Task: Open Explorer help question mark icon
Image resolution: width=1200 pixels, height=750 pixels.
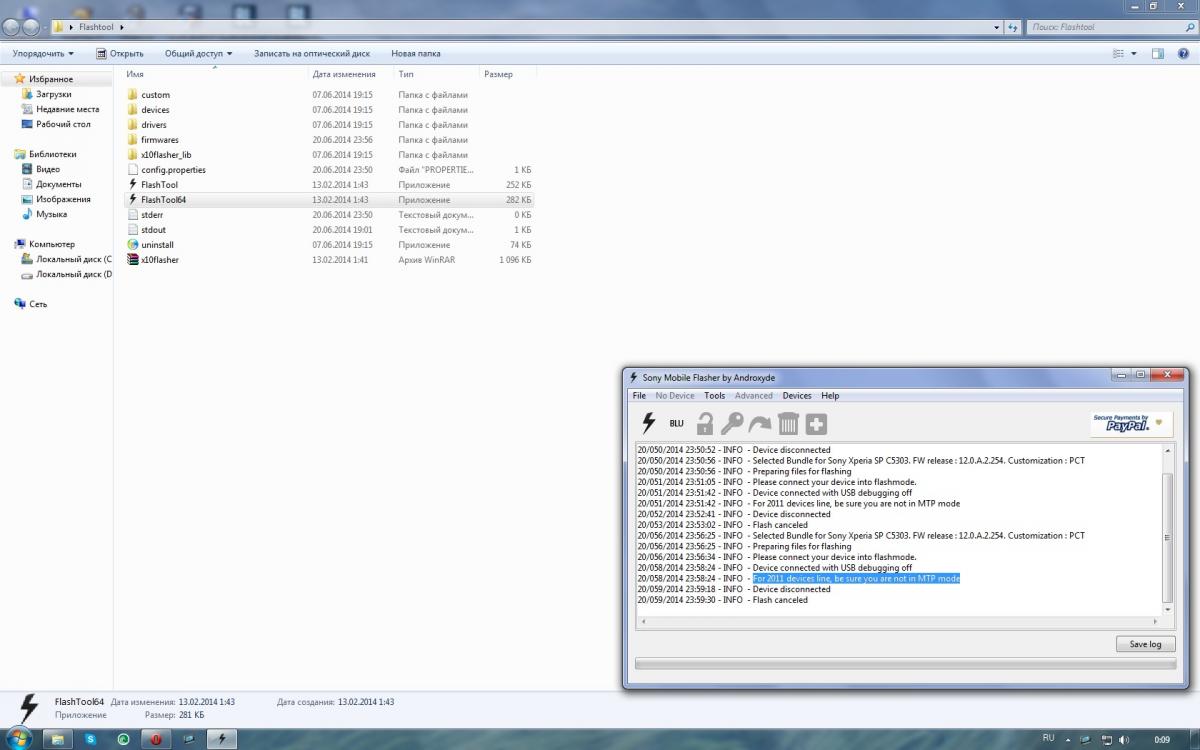Action: pos(1183,53)
